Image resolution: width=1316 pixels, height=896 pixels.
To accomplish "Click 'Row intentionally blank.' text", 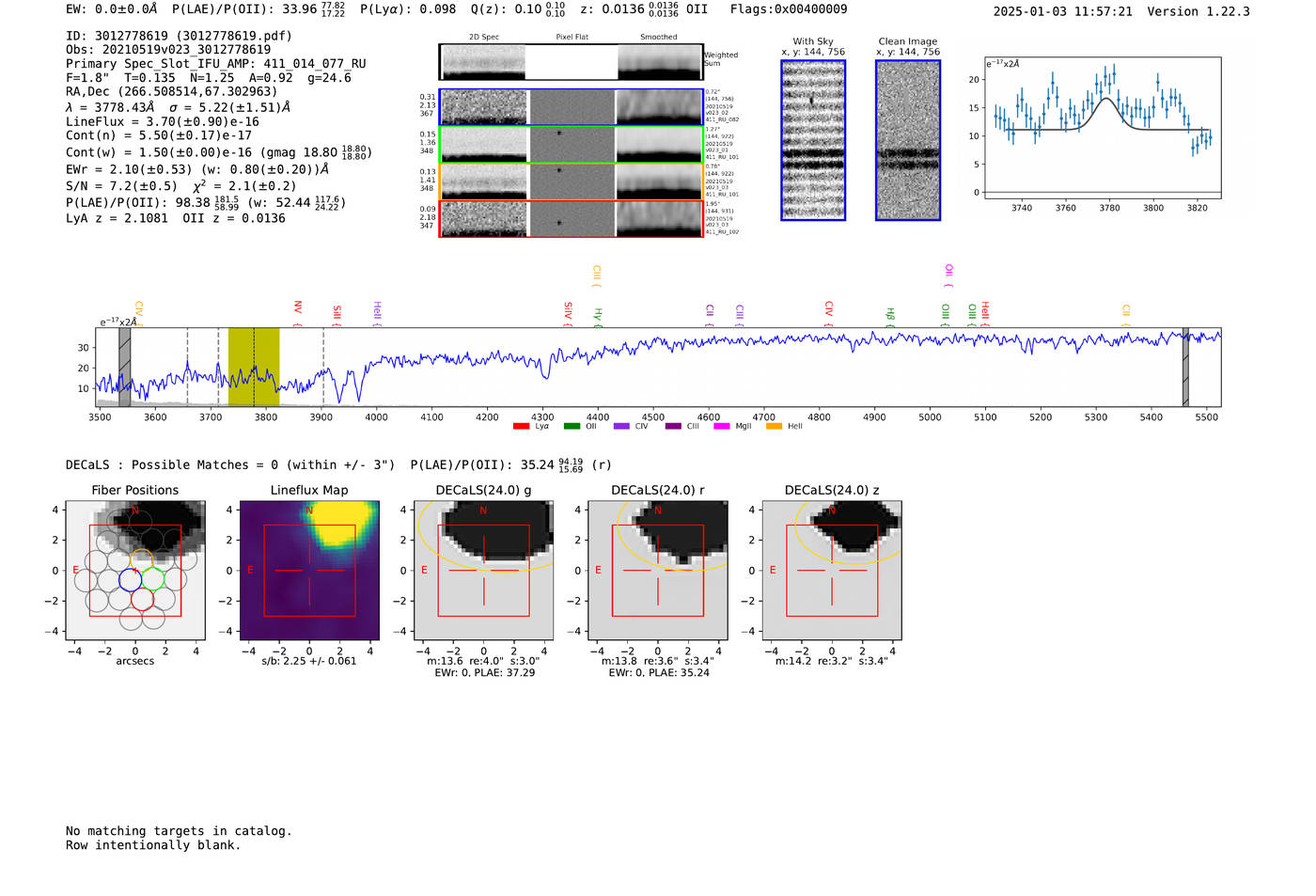I will point(153,845).
